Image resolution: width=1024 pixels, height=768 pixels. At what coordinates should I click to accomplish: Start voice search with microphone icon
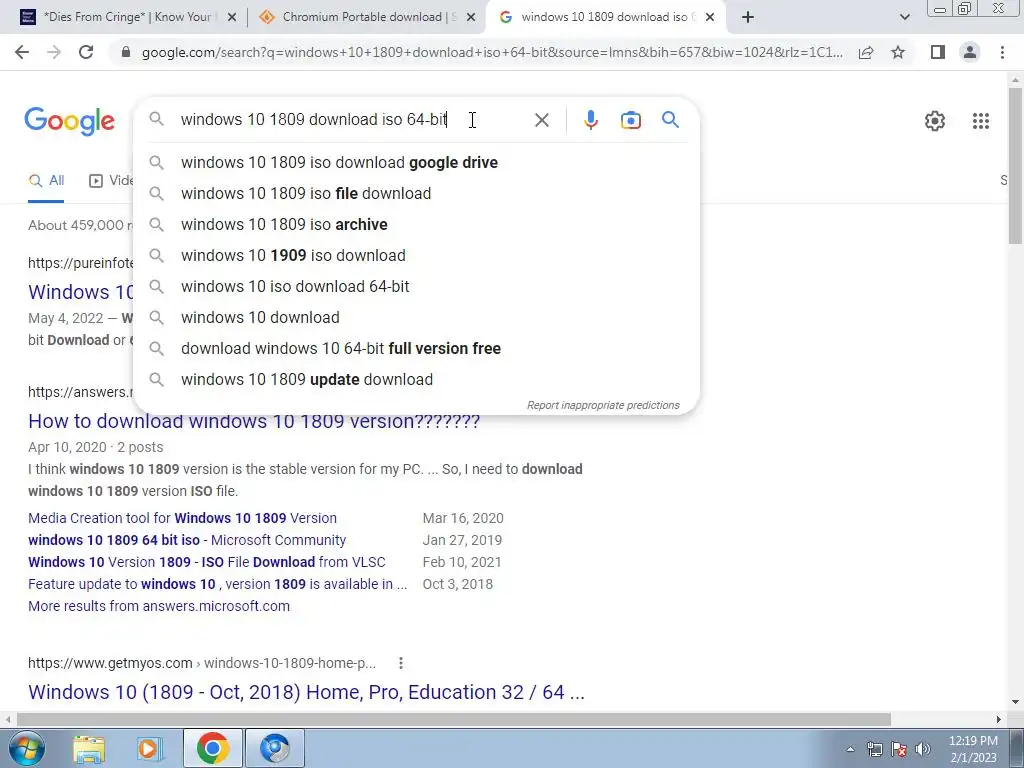[x=590, y=120]
